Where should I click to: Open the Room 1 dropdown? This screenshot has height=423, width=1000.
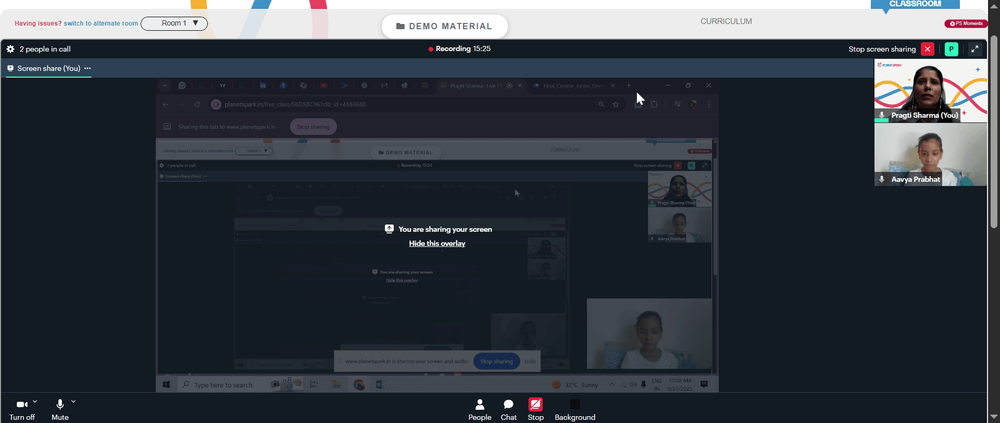pyautogui.click(x=174, y=23)
